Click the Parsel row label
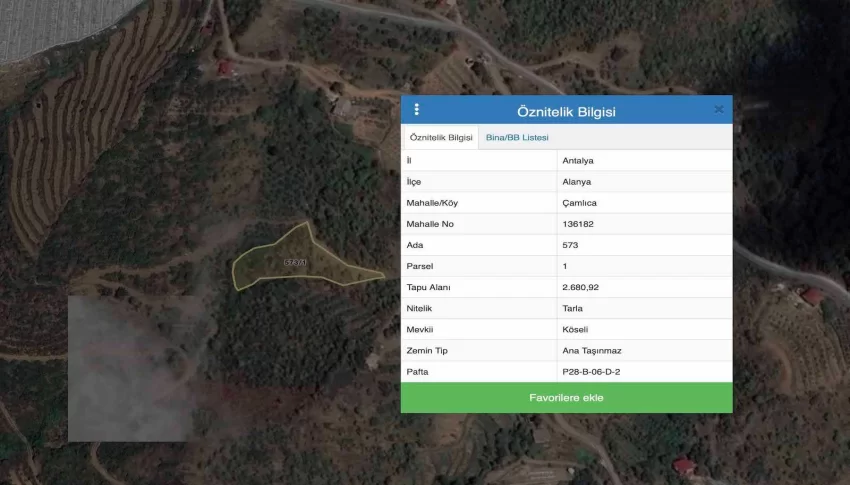Viewport: 850px width, 485px height. coord(418,266)
